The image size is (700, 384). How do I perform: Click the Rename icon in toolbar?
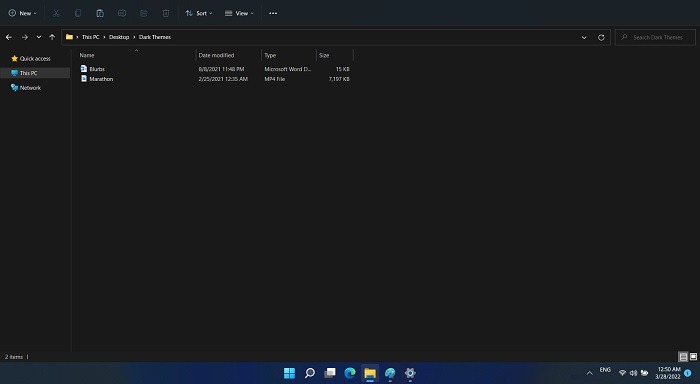click(x=122, y=13)
